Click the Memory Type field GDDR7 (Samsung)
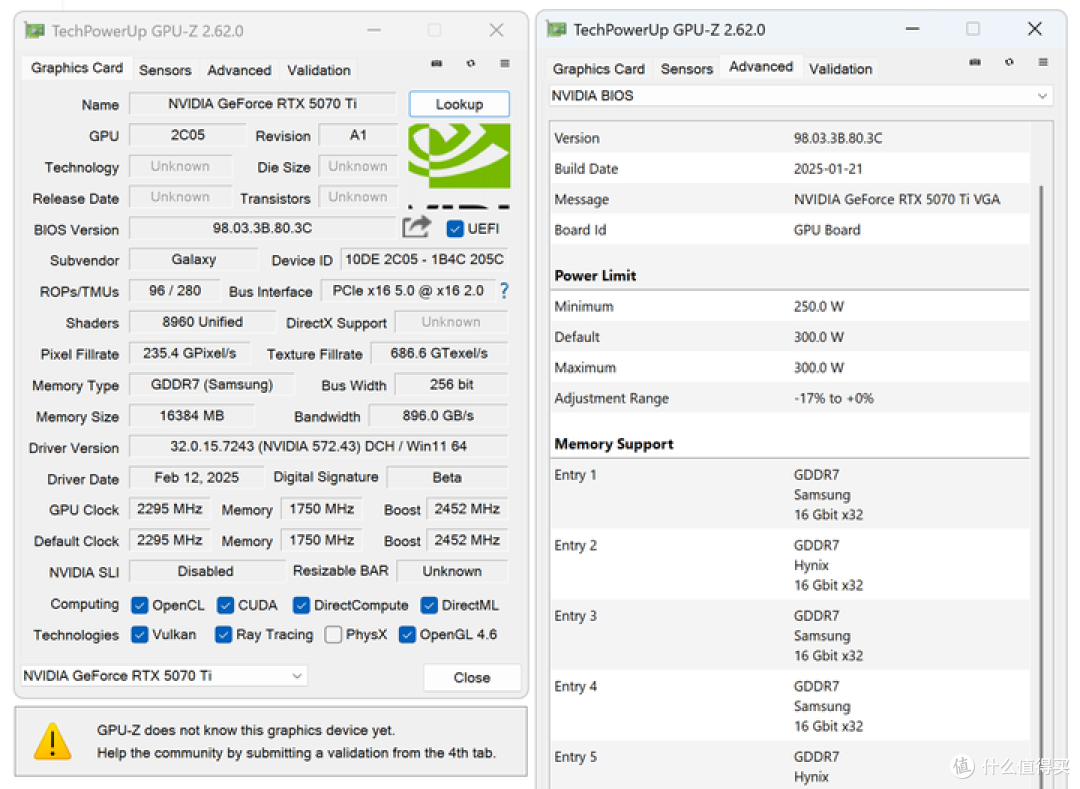Screen dimensions: 1080x789 (212, 384)
